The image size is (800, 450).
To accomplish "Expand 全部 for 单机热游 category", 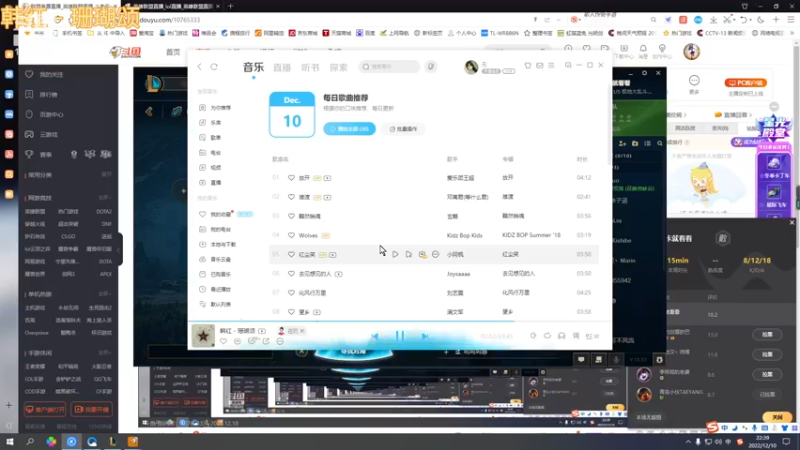I will click(105, 294).
